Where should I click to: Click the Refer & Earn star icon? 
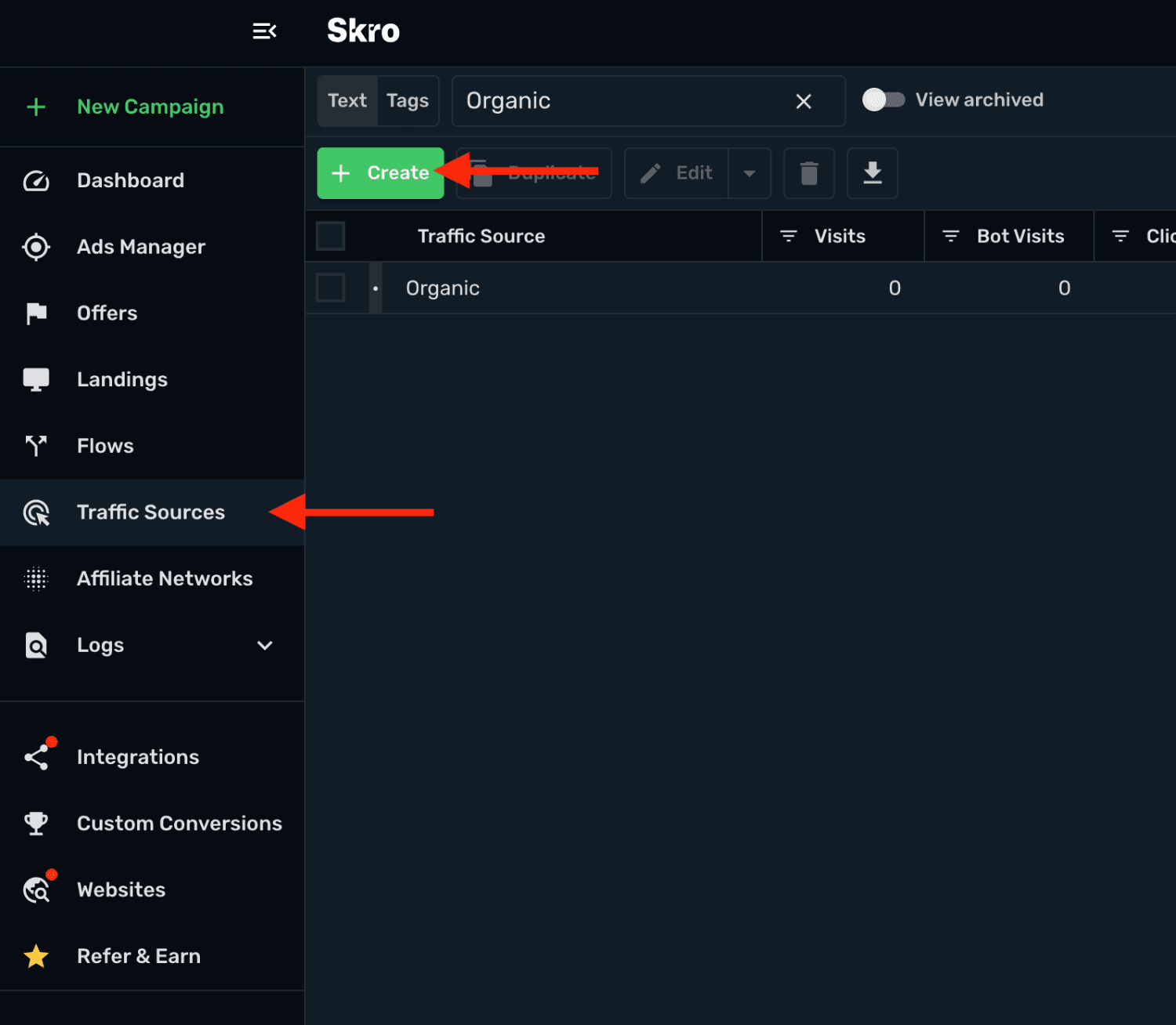pos(36,956)
